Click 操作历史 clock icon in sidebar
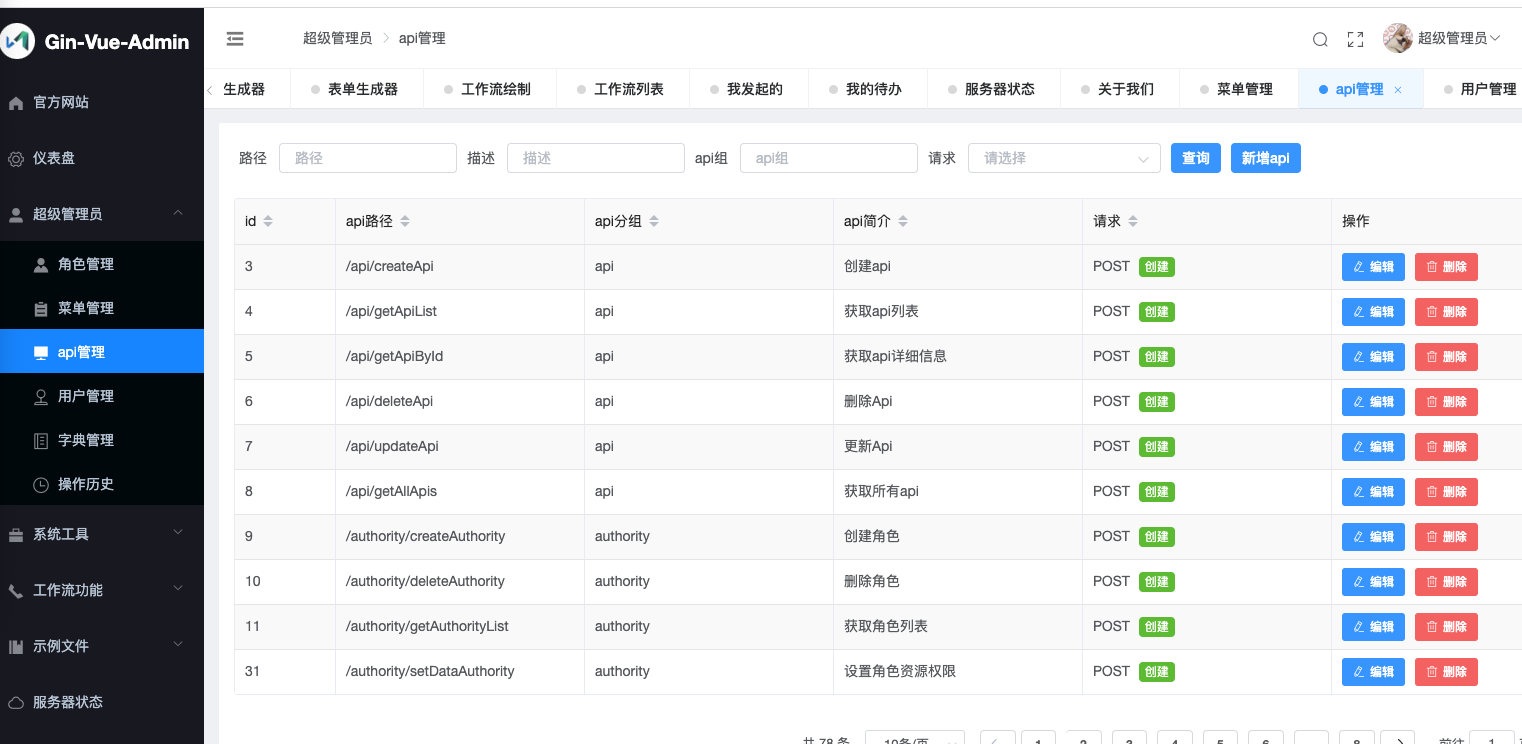 click(41, 485)
